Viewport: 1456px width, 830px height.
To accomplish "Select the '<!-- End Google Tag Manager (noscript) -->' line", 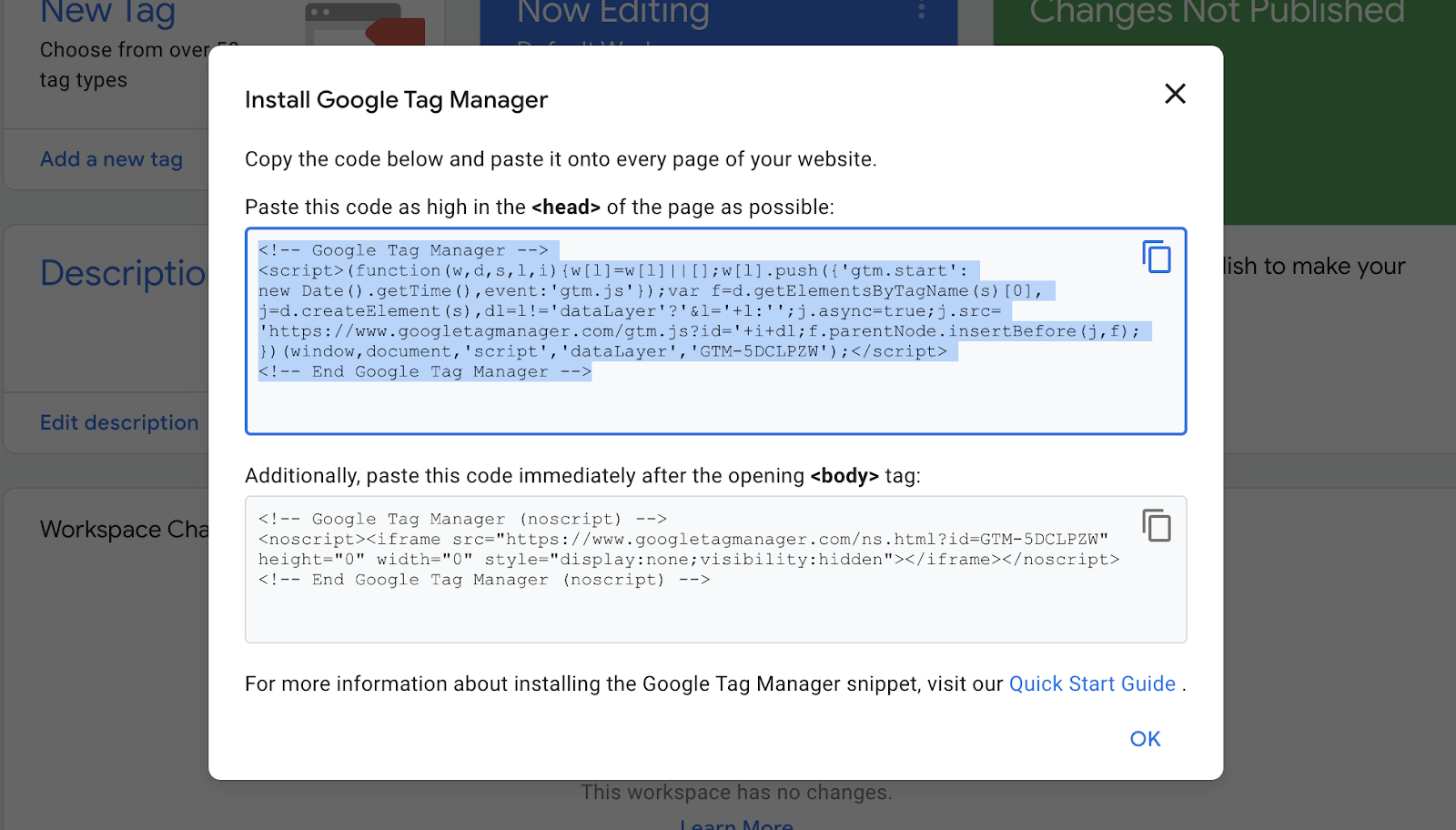I will tap(484, 580).
